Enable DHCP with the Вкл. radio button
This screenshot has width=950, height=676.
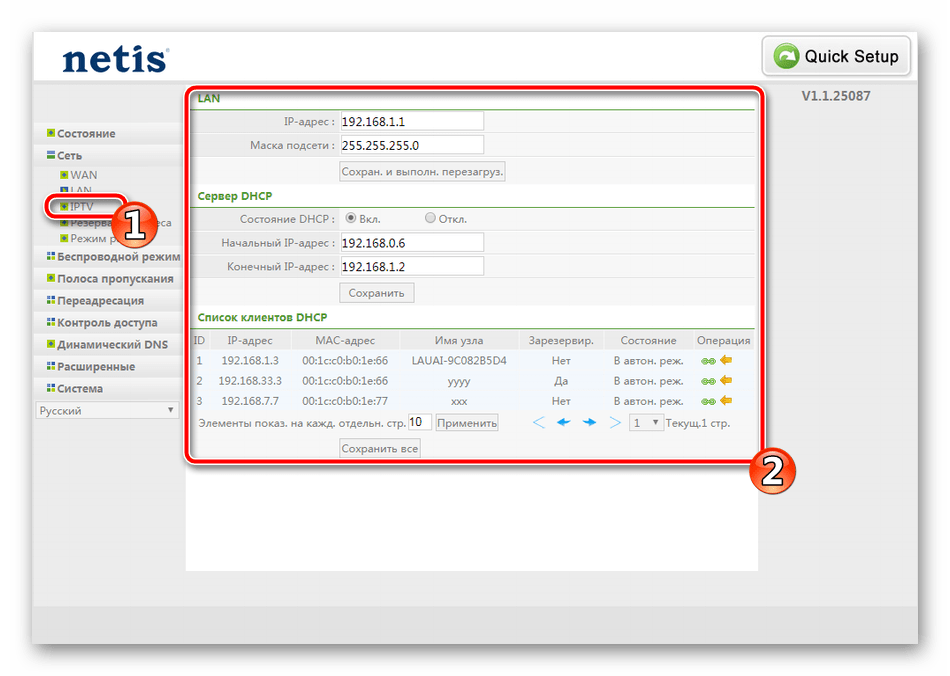pyautogui.click(x=351, y=219)
